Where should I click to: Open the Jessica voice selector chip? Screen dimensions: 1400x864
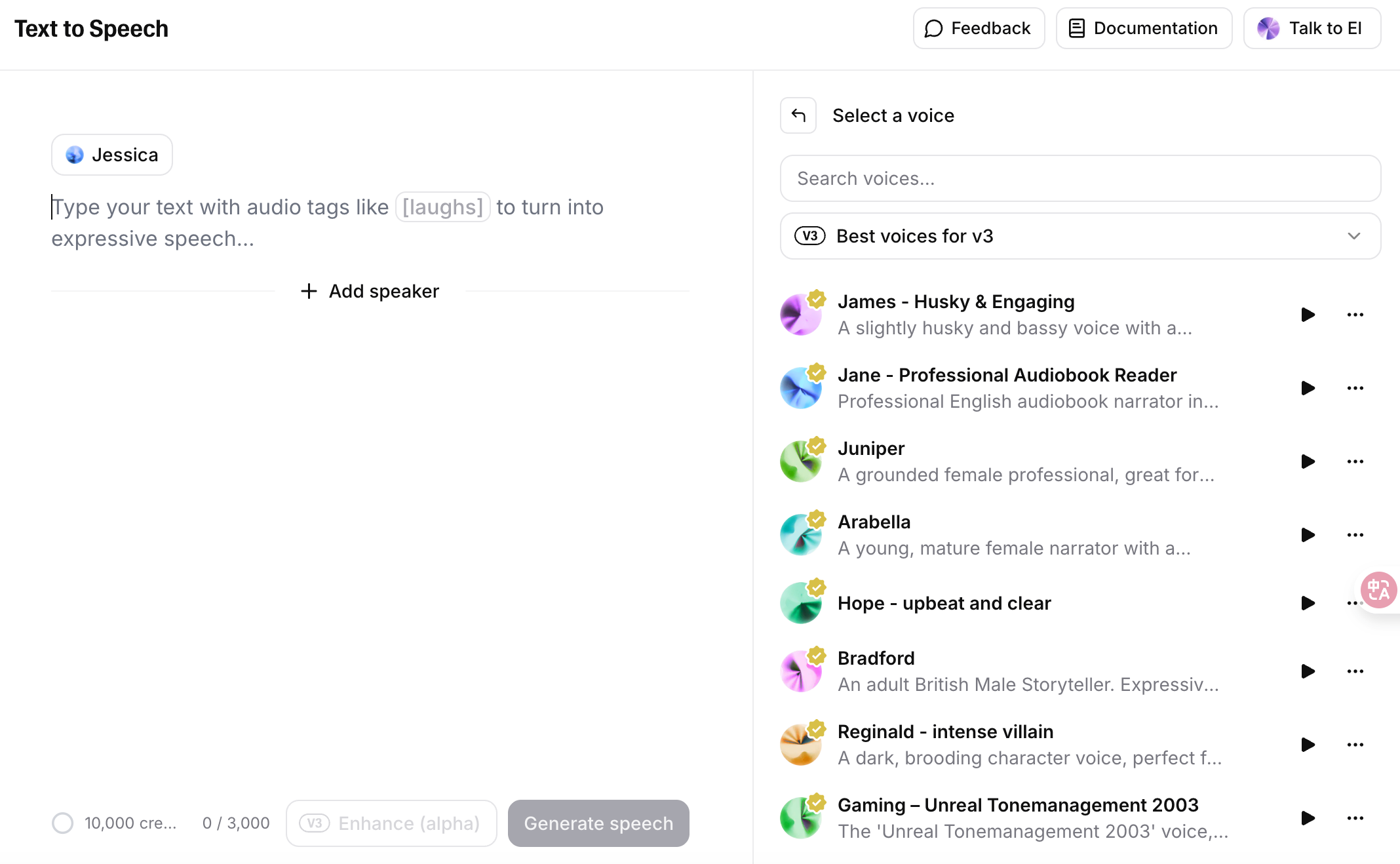pos(112,155)
